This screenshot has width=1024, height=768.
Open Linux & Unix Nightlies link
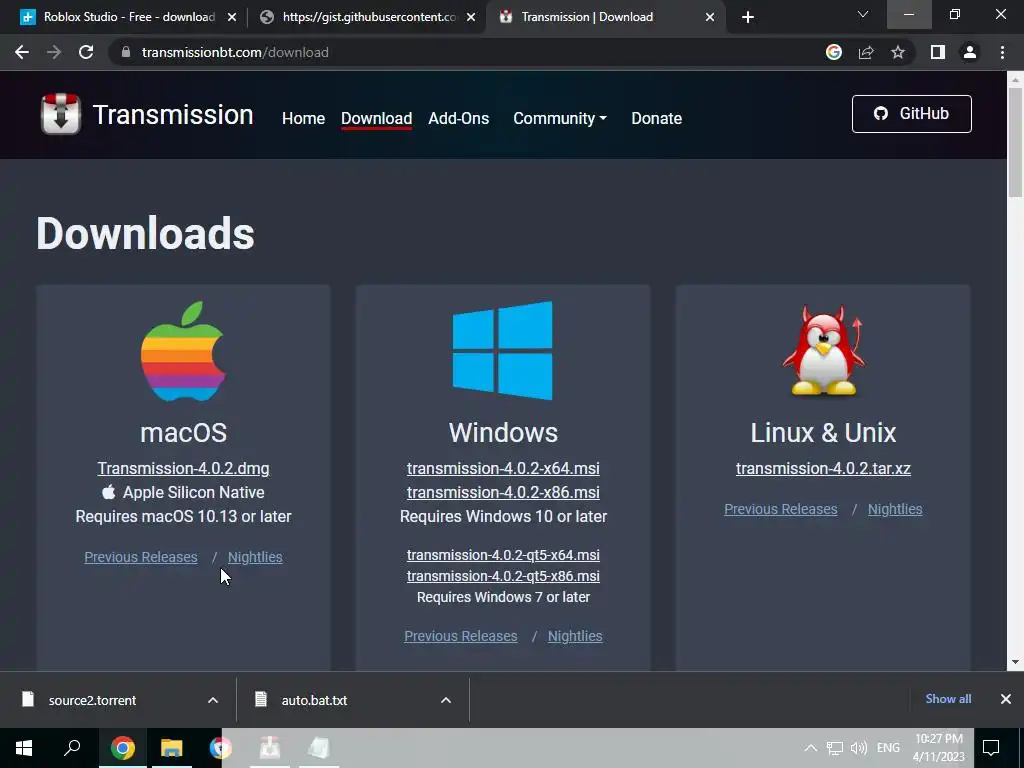pyautogui.click(x=895, y=509)
